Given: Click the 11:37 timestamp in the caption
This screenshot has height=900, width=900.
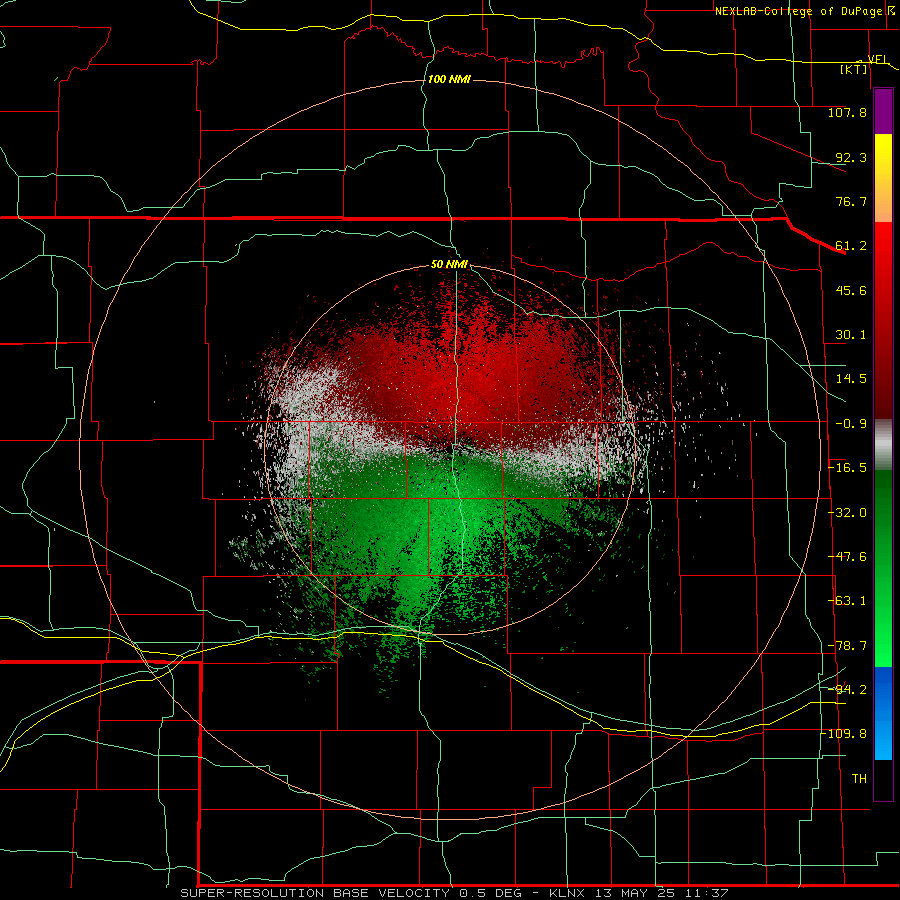Looking at the screenshot, I should pyautogui.click(x=707, y=893).
